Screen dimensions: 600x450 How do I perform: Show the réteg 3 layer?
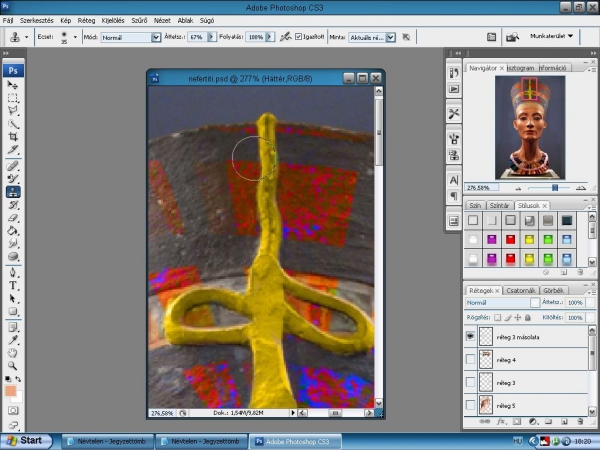(470, 382)
